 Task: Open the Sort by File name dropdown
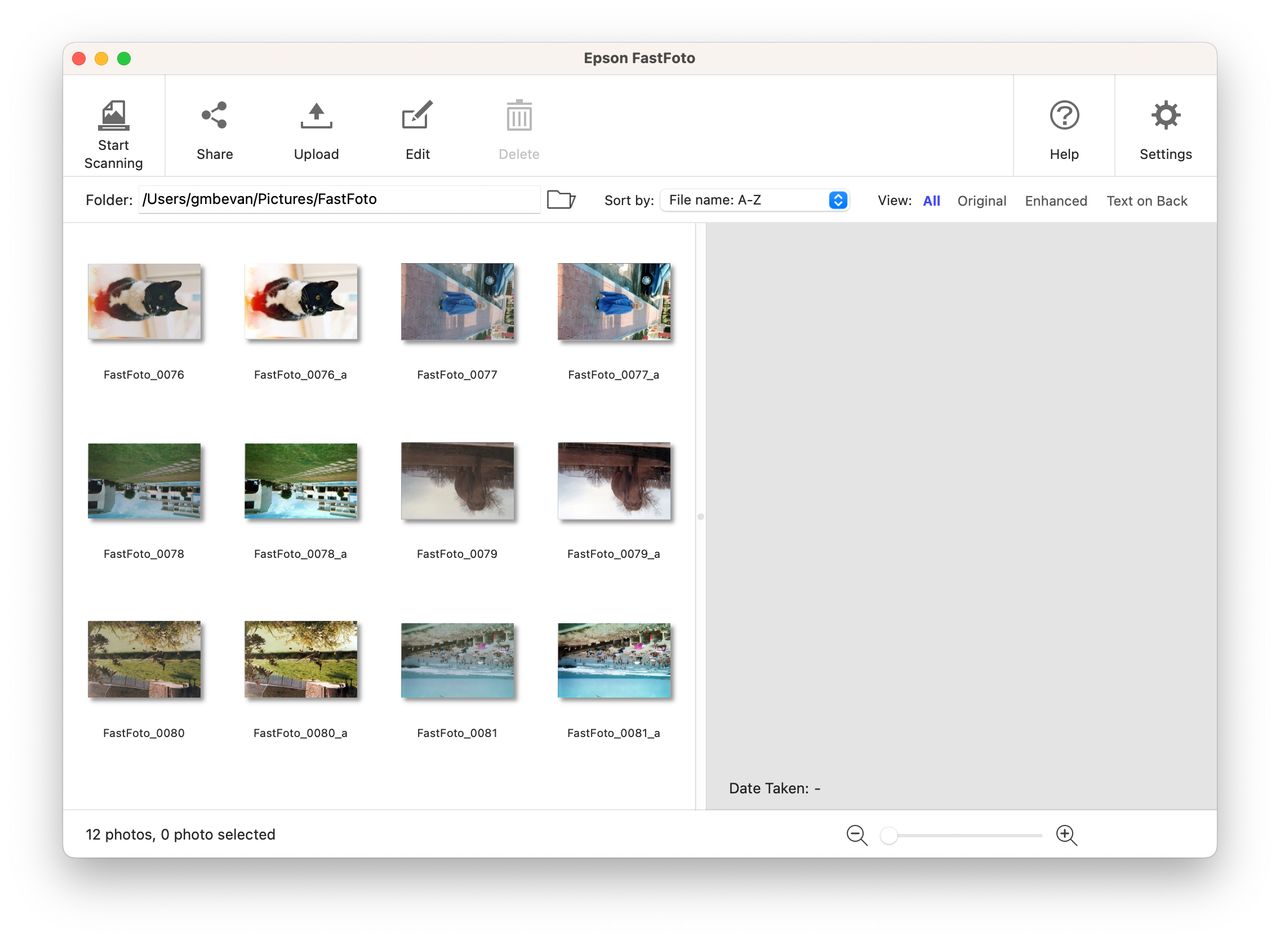pyautogui.click(x=754, y=200)
